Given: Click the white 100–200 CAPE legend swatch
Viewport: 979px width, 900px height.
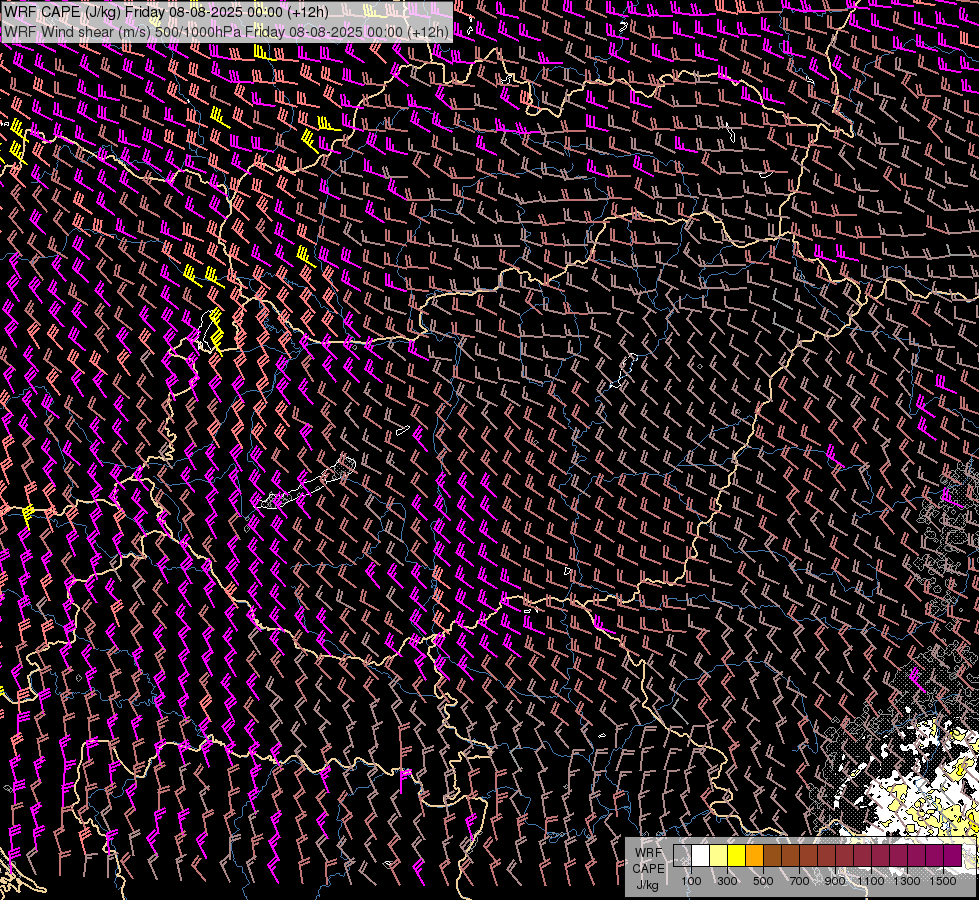Looking at the screenshot, I should [x=701, y=855].
